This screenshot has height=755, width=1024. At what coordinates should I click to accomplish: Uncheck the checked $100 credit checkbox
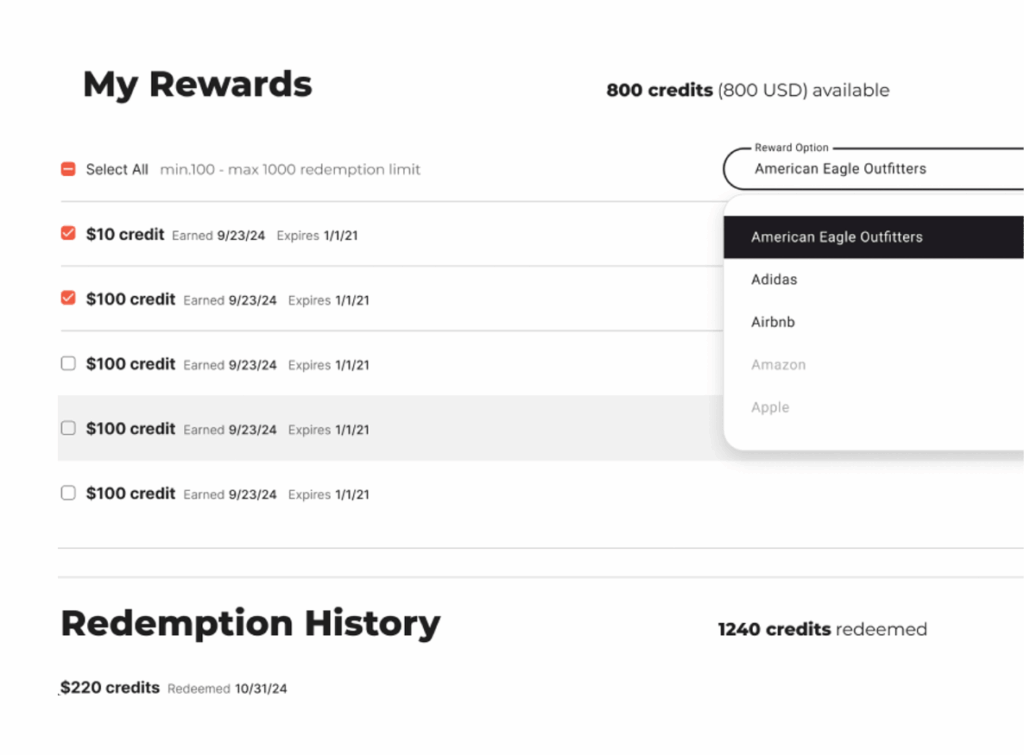pos(68,298)
